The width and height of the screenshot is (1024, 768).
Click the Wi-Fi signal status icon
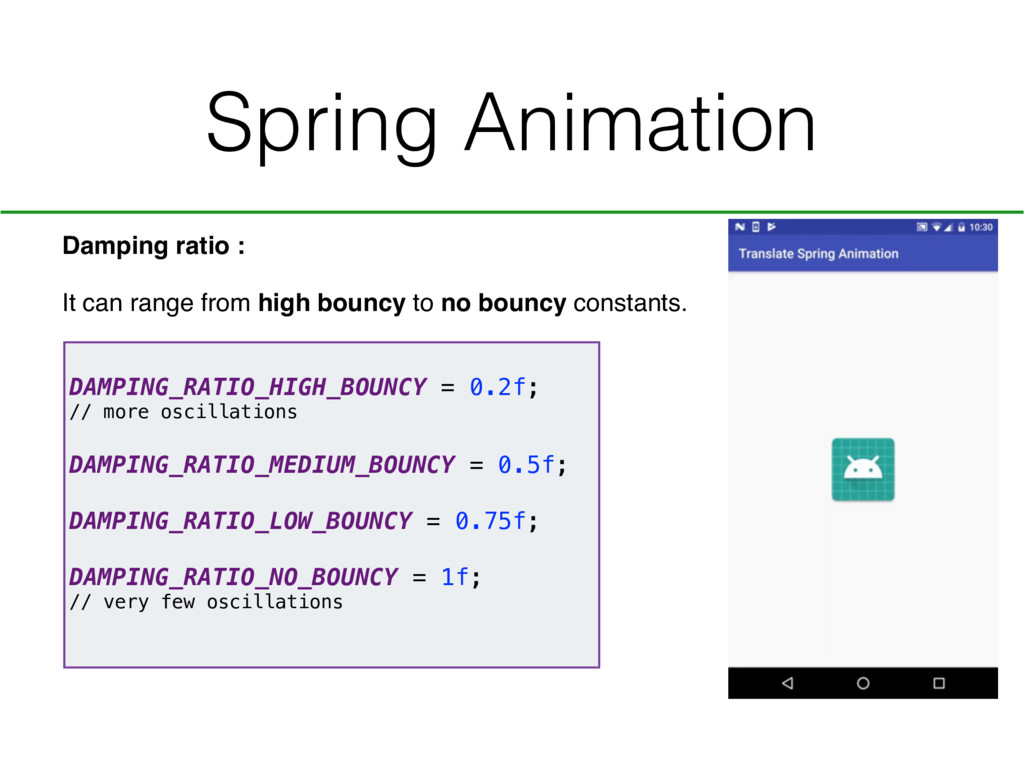coord(936,227)
